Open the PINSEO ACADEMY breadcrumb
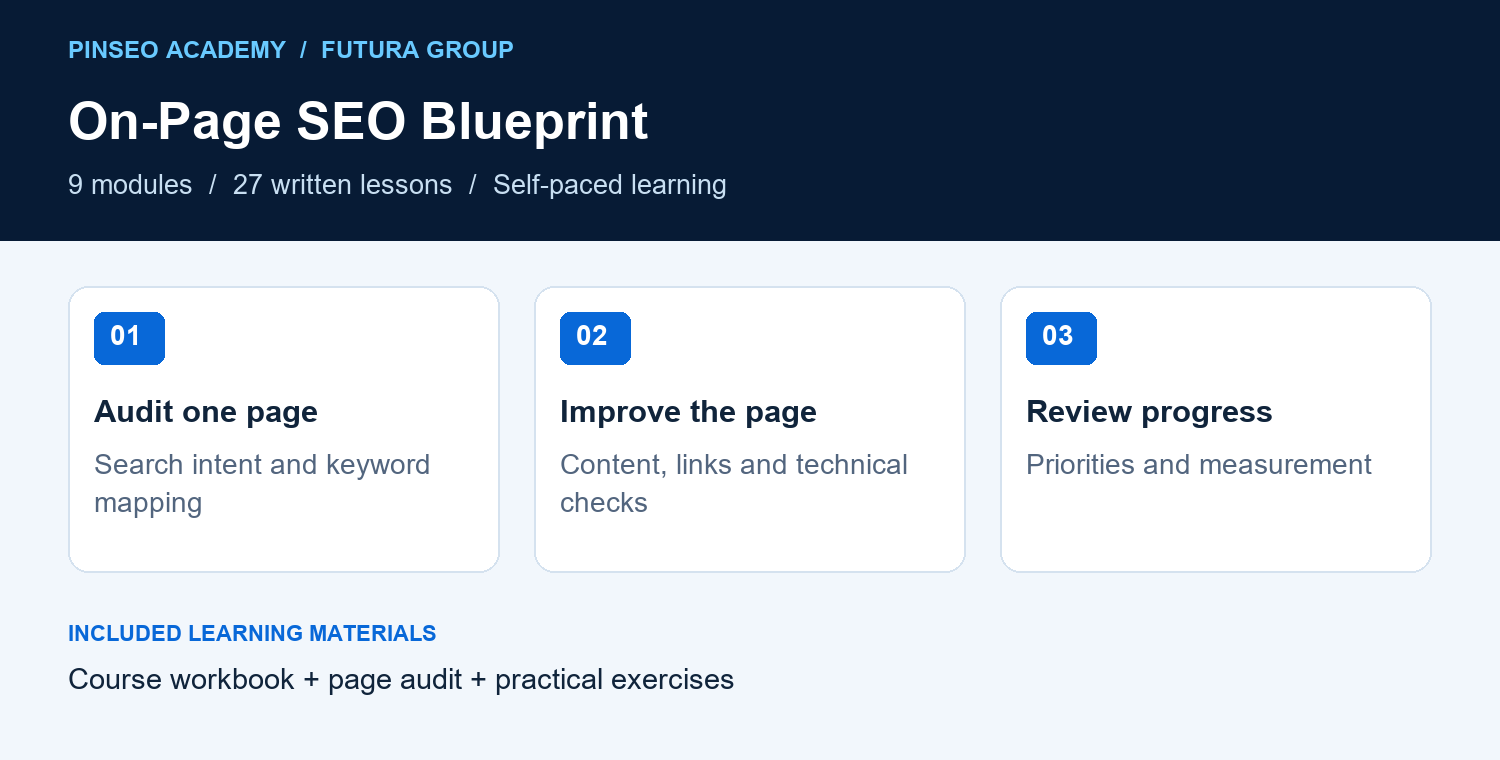This screenshot has width=1500, height=760. tap(177, 50)
